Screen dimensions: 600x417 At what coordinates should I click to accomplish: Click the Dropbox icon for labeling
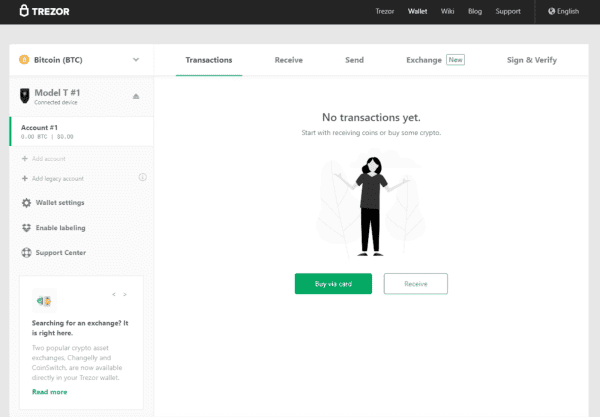[26, 228]
